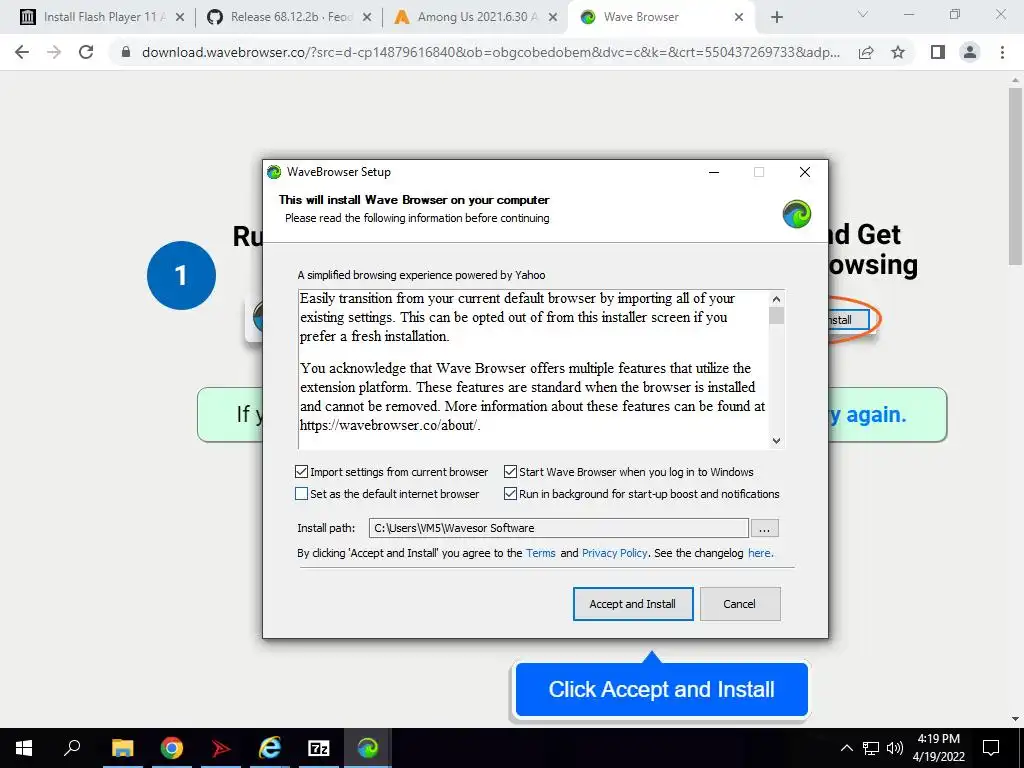Reload the page in Chrome
The height and width of the screenshot is (768, 1024).
point(86,52)
